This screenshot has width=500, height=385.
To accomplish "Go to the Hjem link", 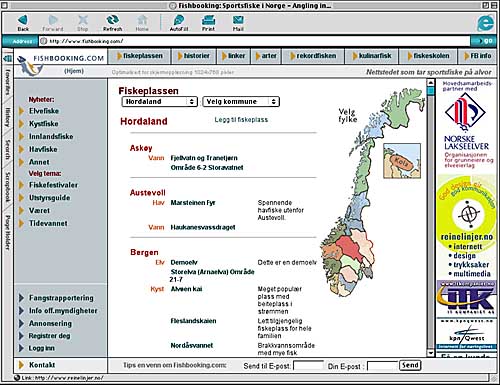I will pos(74,71).
